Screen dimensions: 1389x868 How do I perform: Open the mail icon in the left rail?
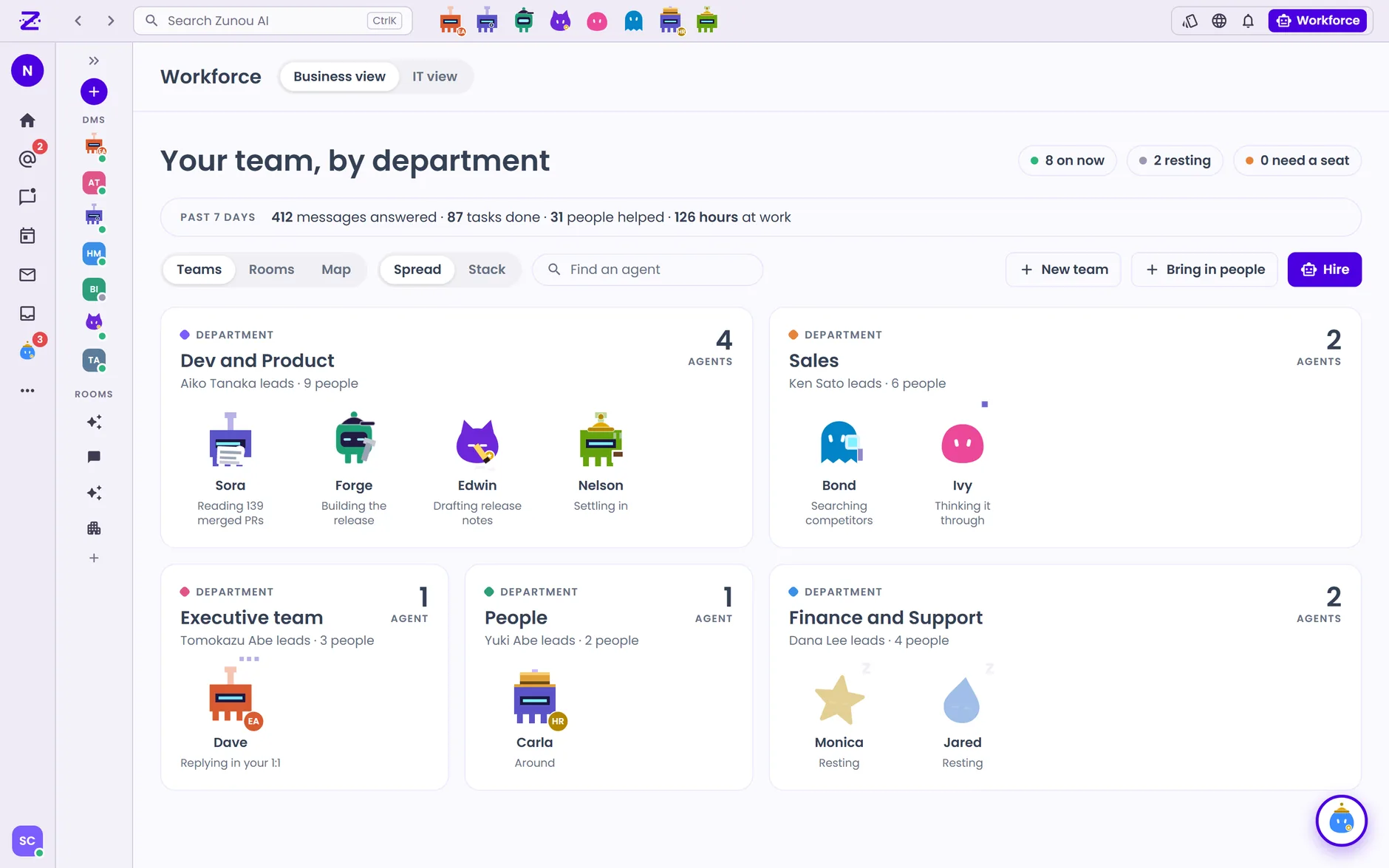click(x=27, y=275)
